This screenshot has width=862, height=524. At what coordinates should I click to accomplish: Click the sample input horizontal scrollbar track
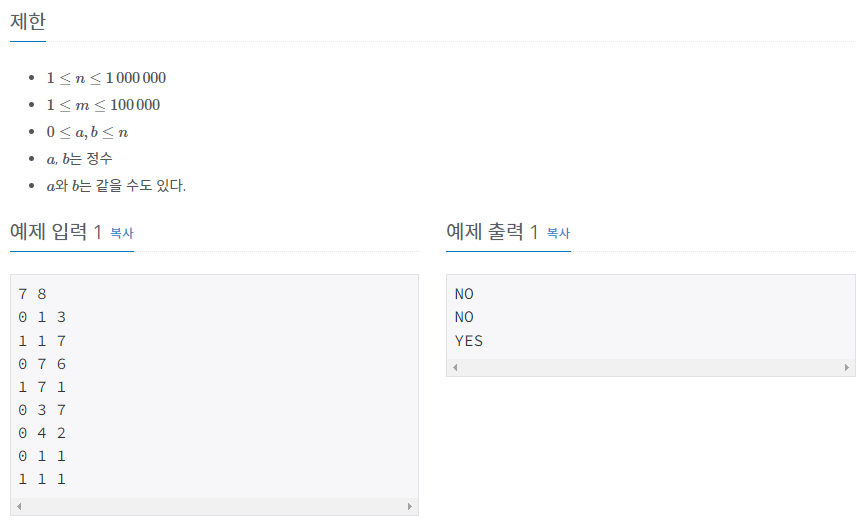click(214, 506)
